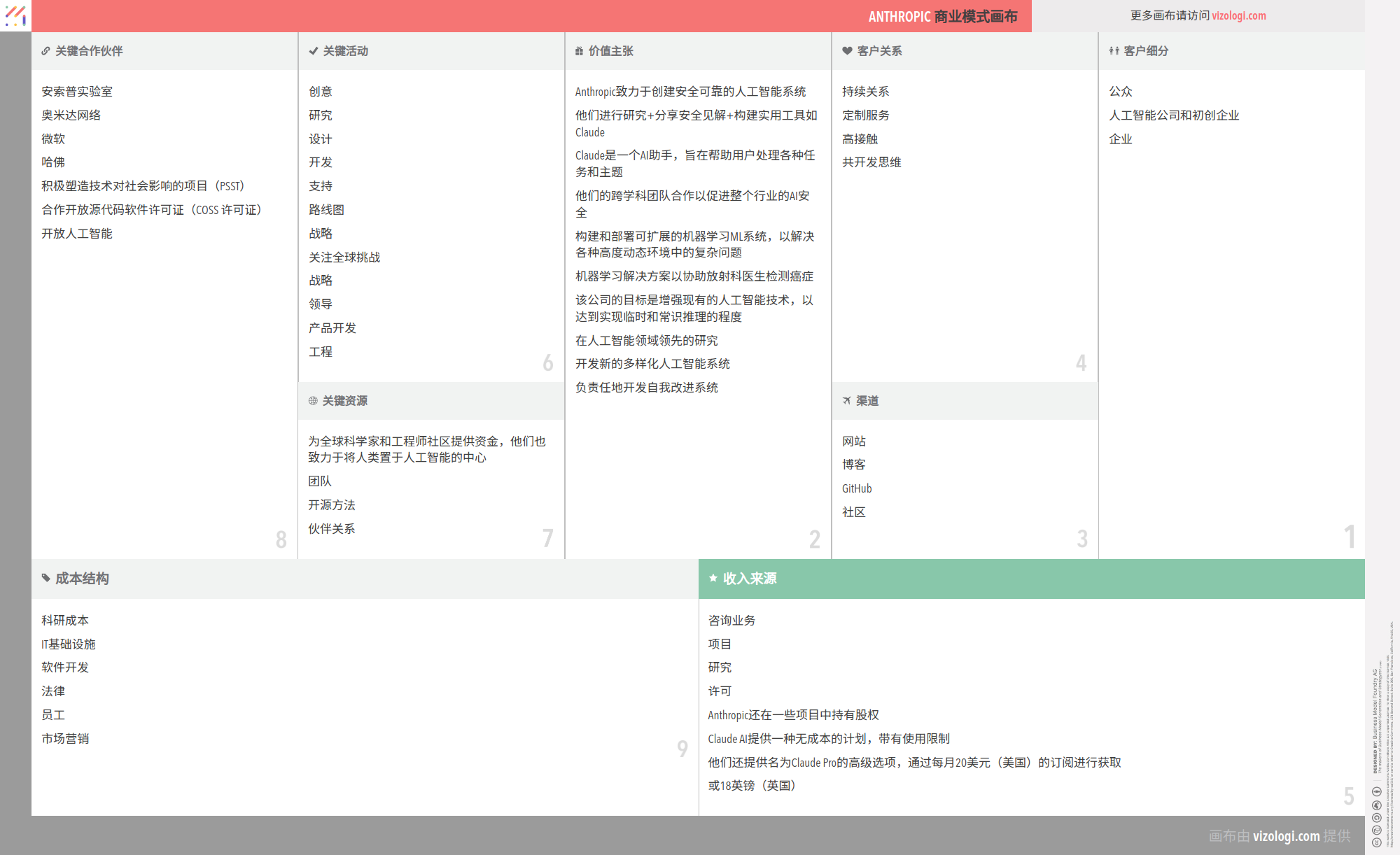Click the checkmark icon beside 关键活动
The height and width of the screenshot is (855, 1400).
(x=312, y=50)
